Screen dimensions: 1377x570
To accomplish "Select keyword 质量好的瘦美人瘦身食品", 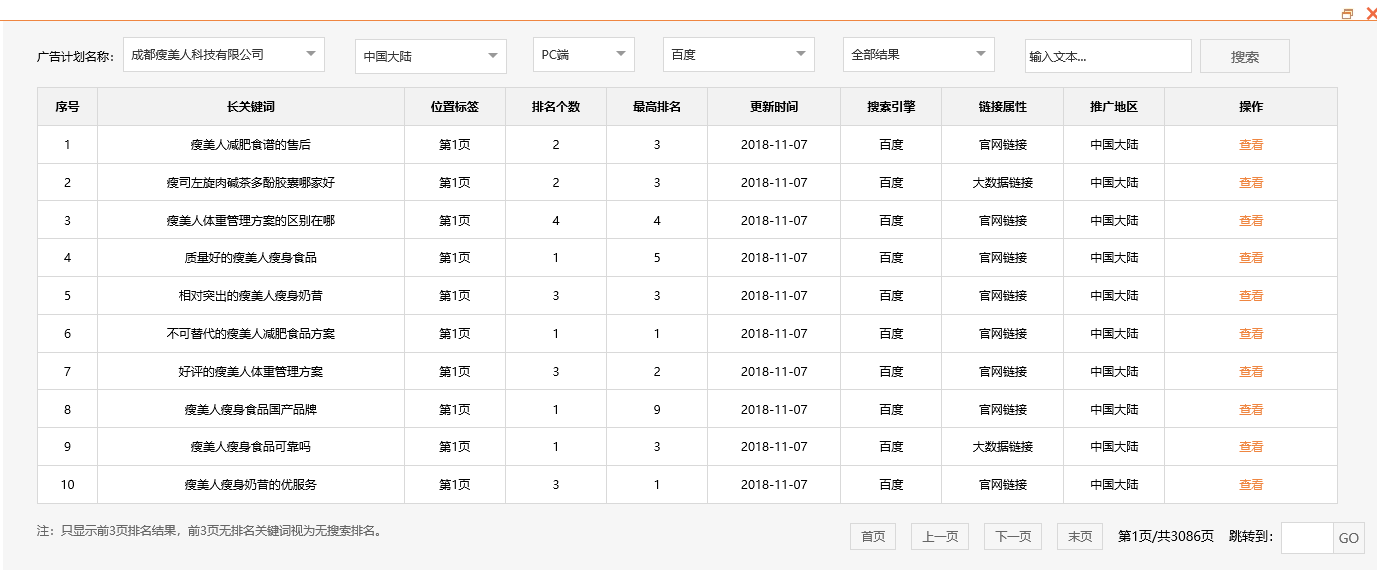I will click(251, 257).
